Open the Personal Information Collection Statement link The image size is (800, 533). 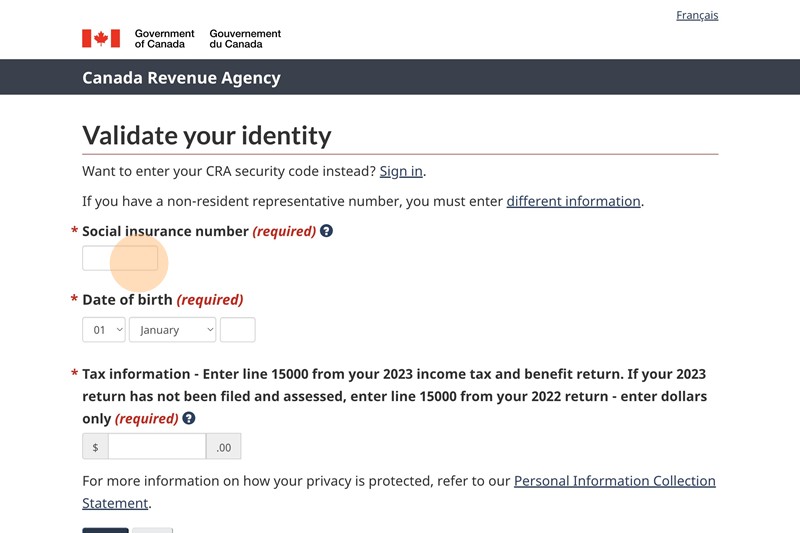tap(614, 481)
